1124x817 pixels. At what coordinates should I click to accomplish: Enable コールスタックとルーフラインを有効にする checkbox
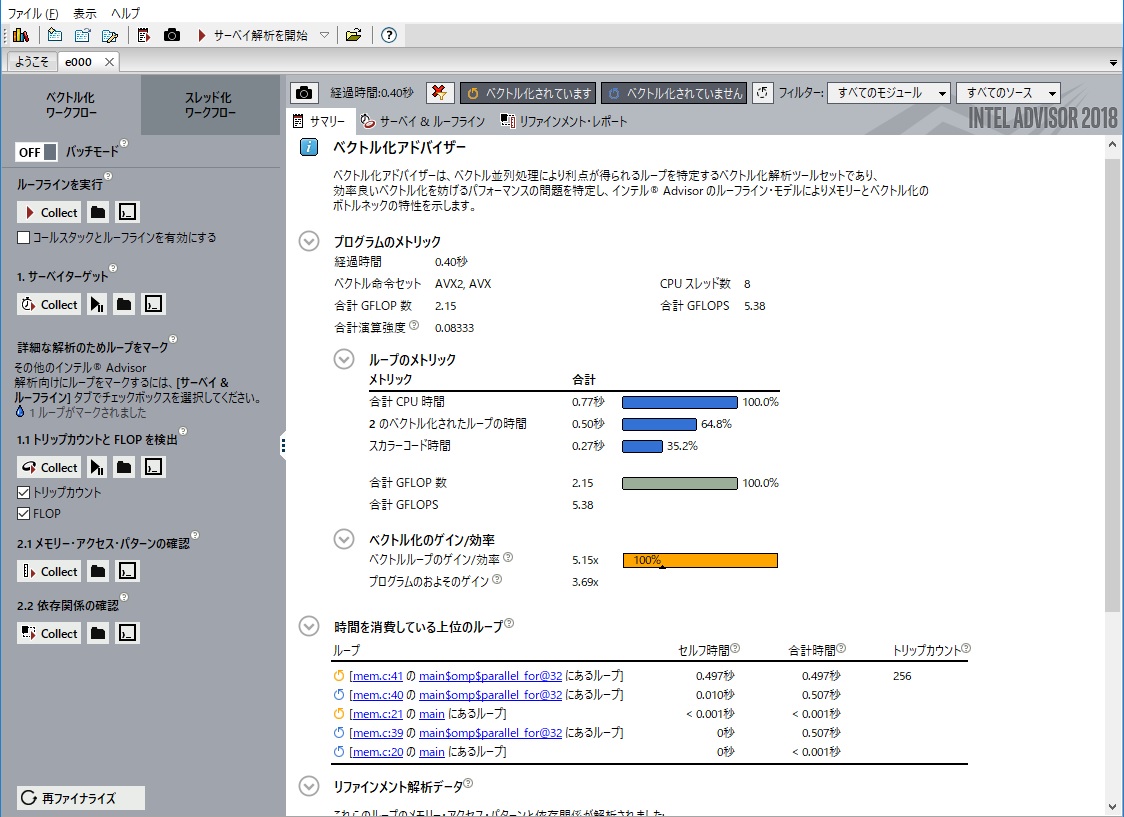coord(24,238)
